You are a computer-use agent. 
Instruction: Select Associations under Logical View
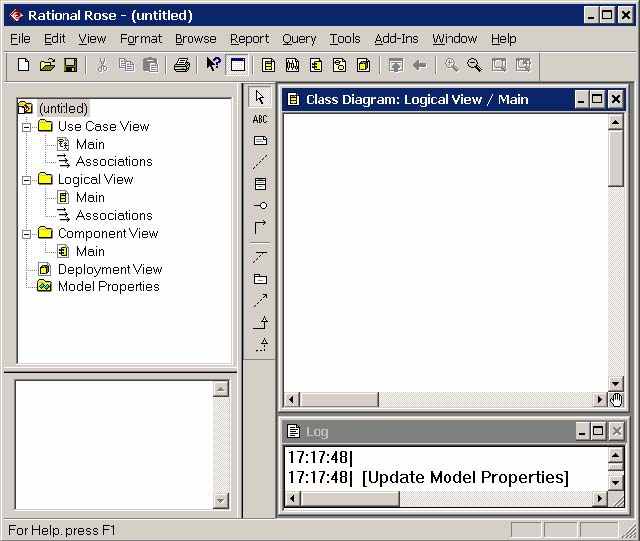(114, 215)
